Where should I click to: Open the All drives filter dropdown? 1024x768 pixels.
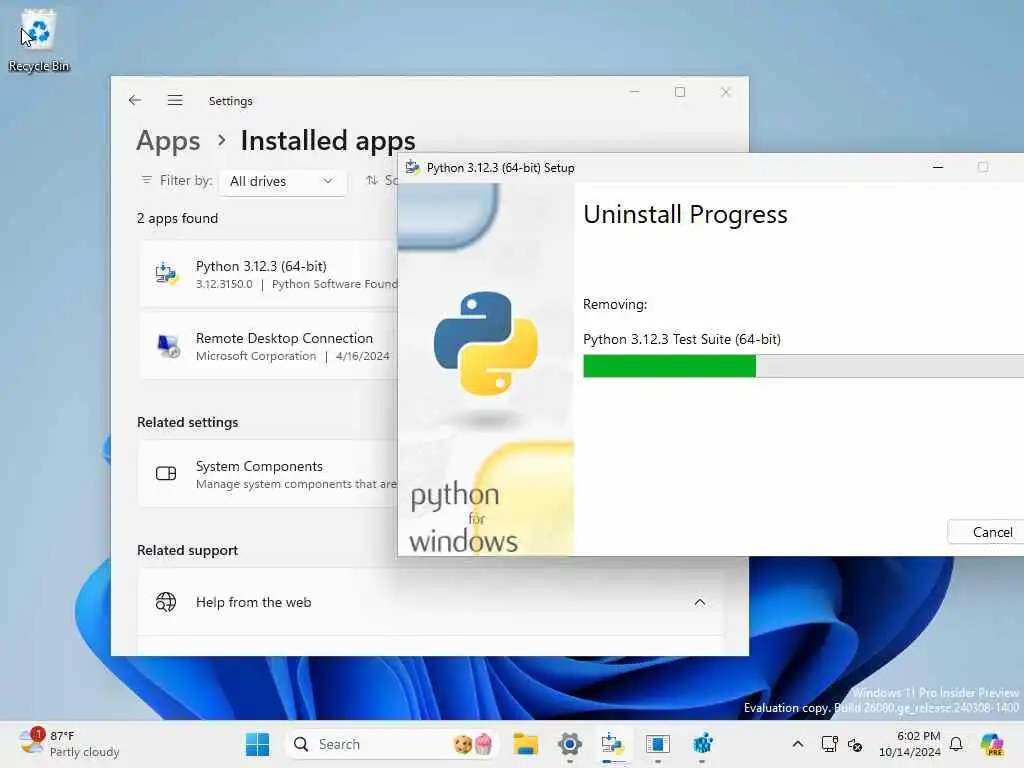pyautogui.click(x=281, y=181)
